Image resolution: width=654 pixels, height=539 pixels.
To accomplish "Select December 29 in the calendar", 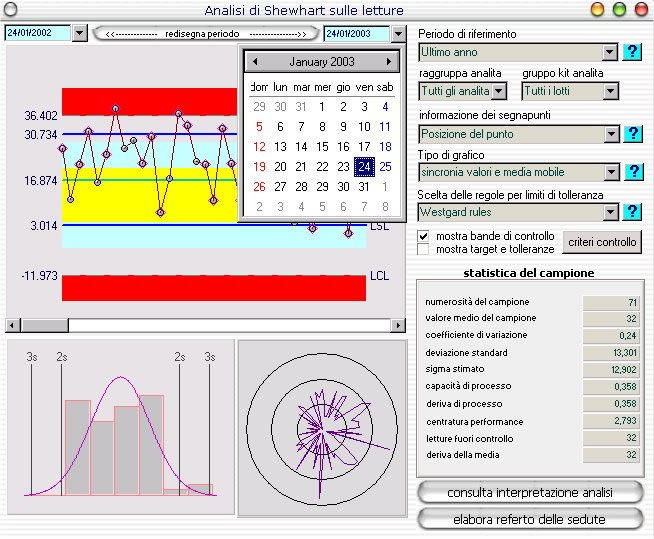I will coord(259,107).
